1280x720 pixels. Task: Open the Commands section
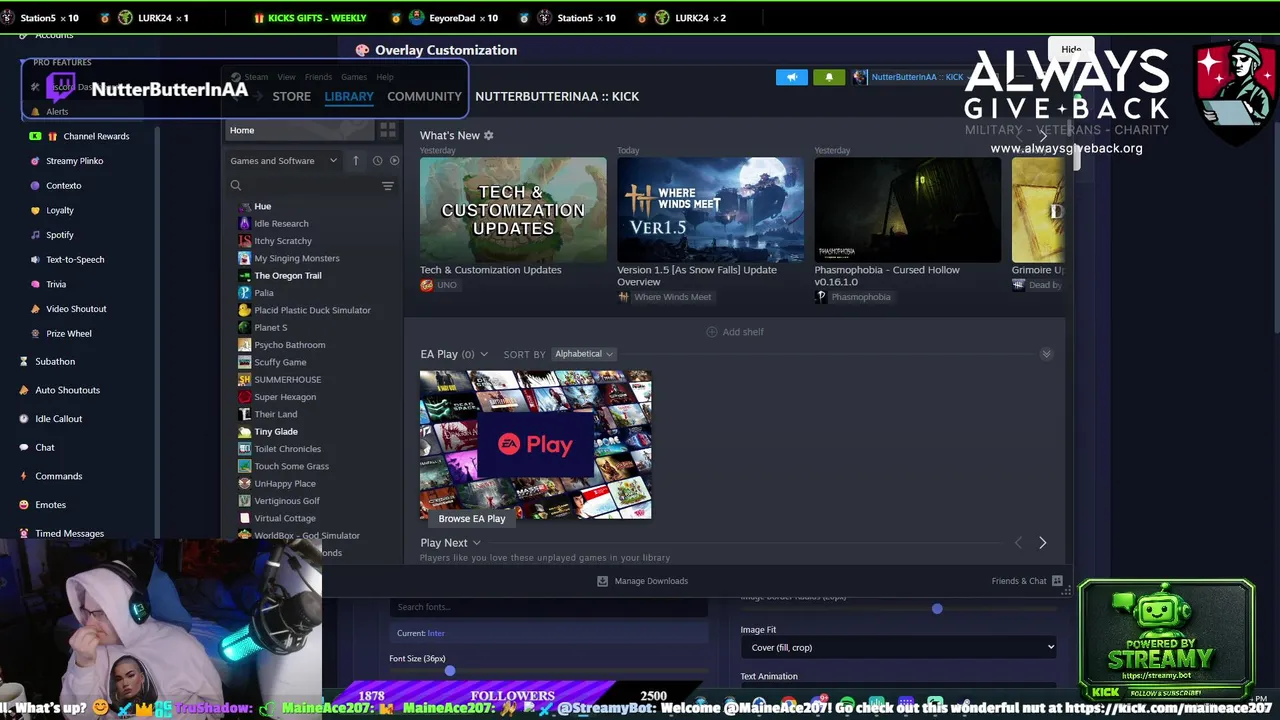coord(58,476)
